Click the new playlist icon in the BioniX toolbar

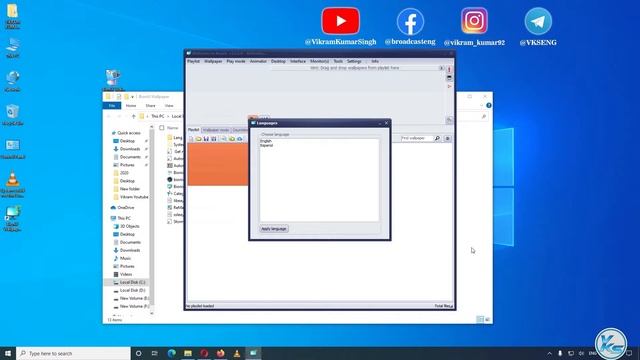191,139
